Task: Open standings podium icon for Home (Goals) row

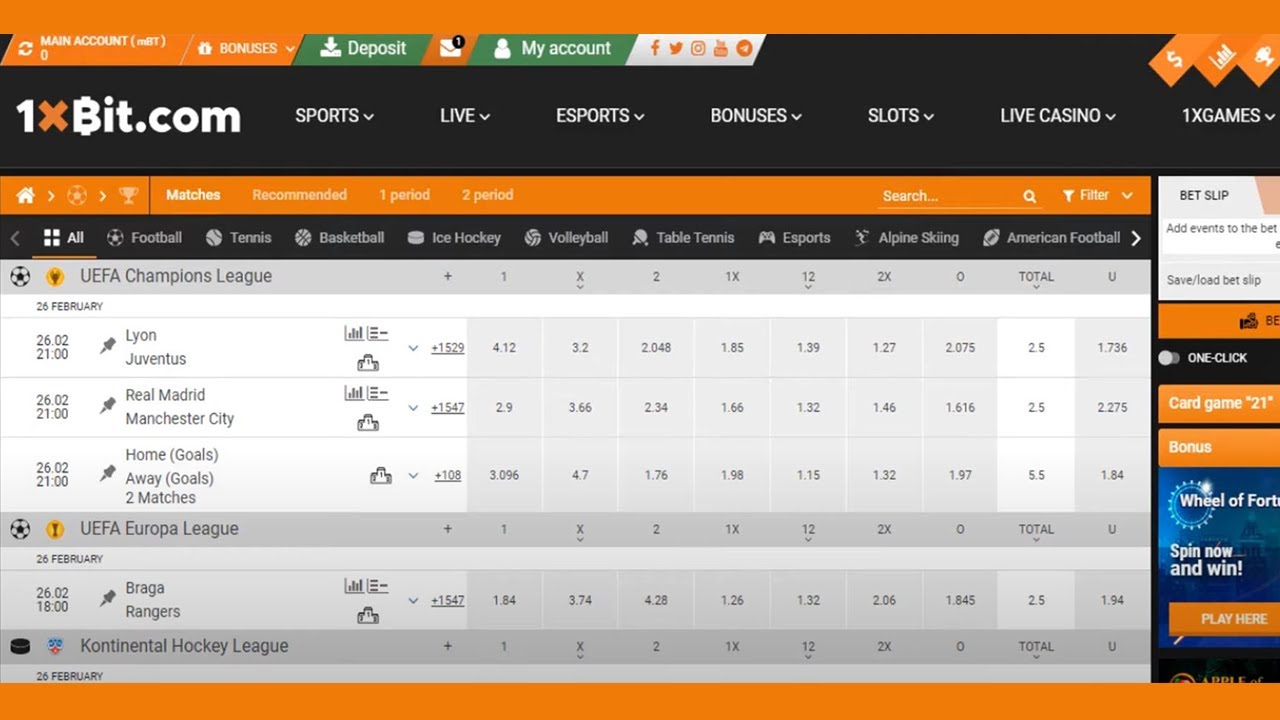Action: coord(381,476)
